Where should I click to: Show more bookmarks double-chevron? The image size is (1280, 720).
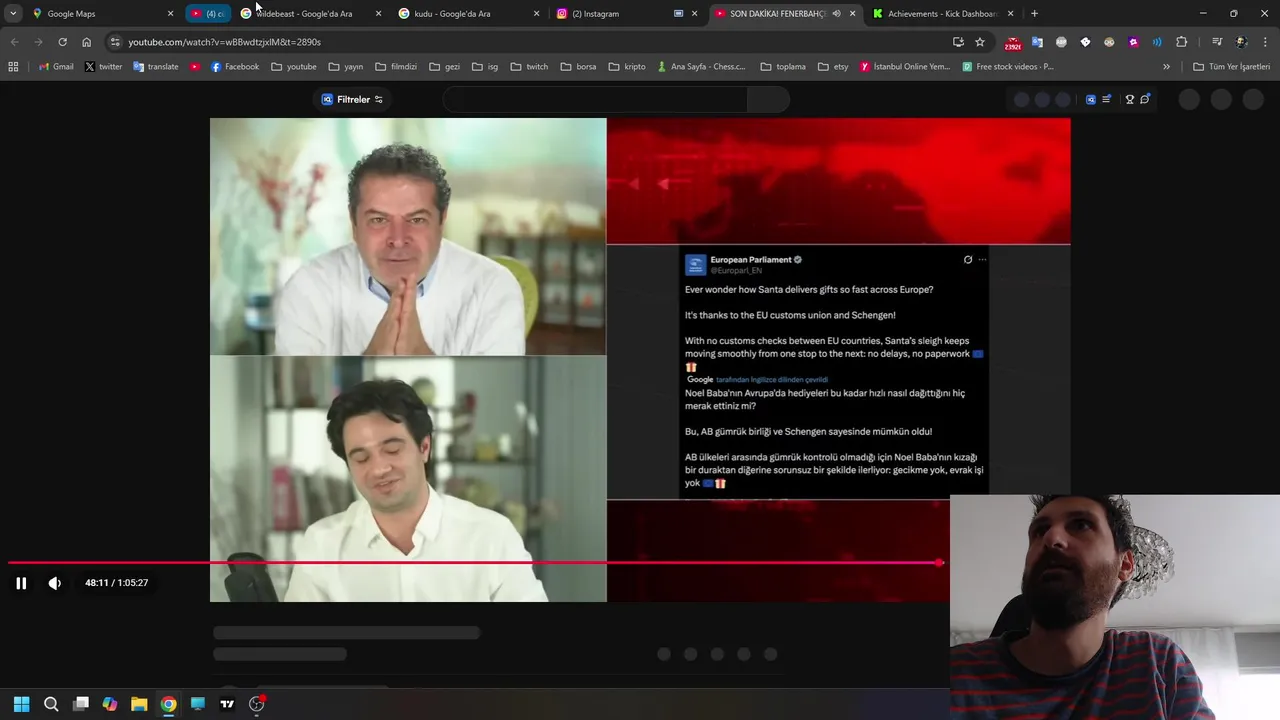pos(1166,67)
